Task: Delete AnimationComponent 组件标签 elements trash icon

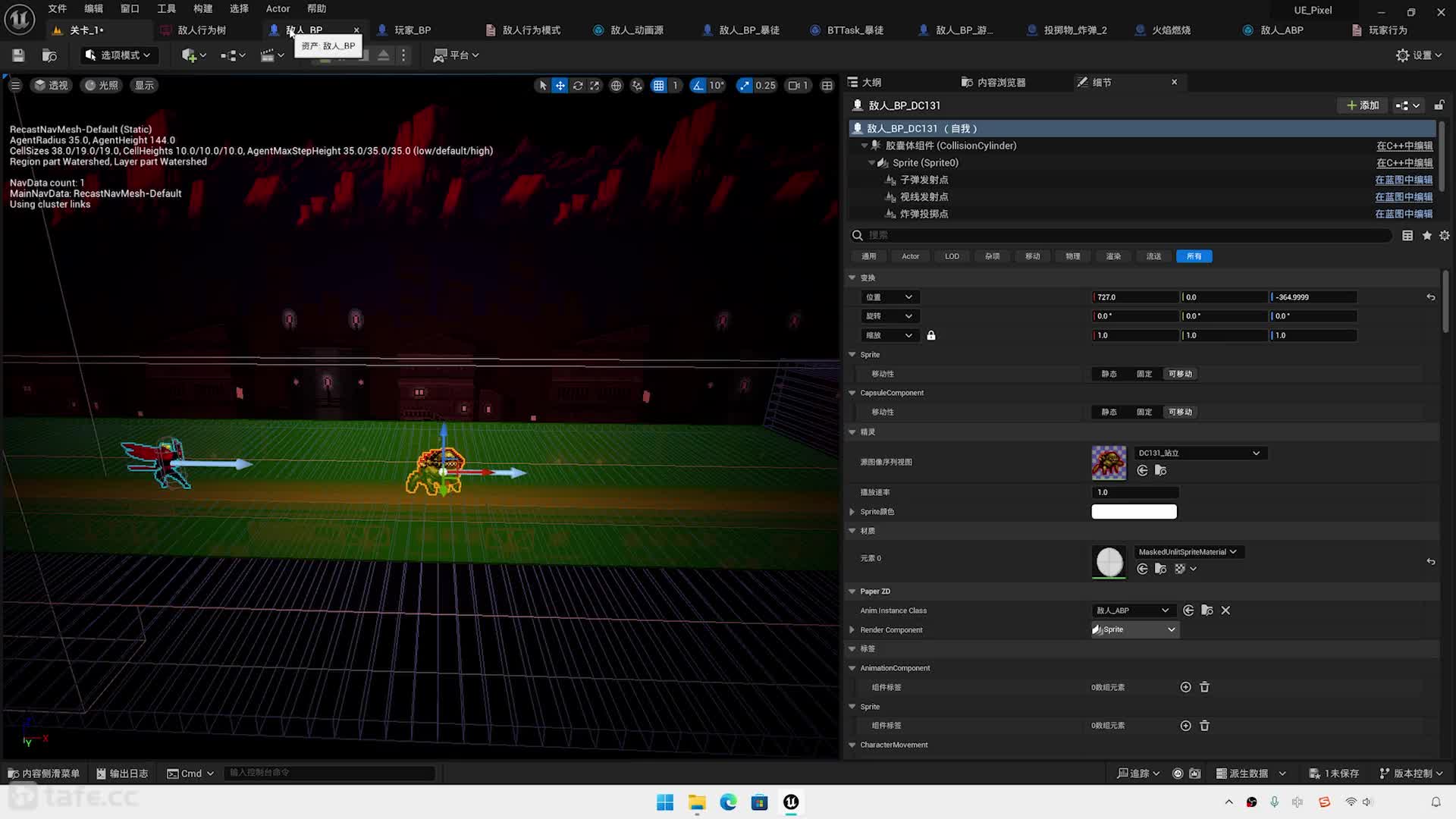Action: pos(1204,687)
